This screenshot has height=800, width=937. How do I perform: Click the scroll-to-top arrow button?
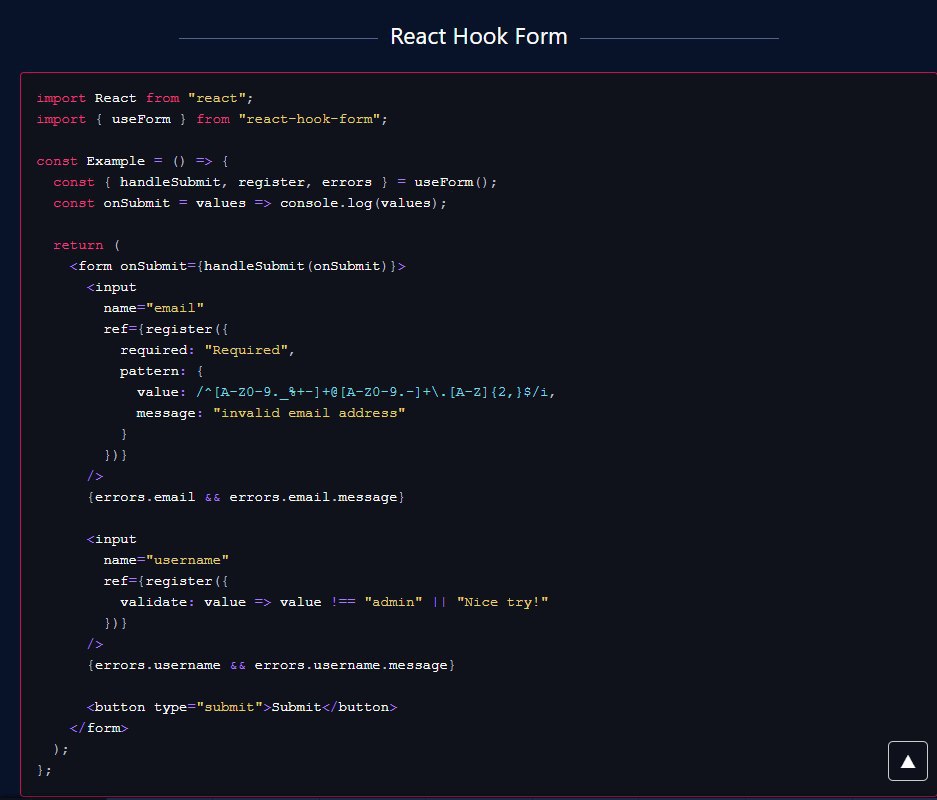coord(907,761)
